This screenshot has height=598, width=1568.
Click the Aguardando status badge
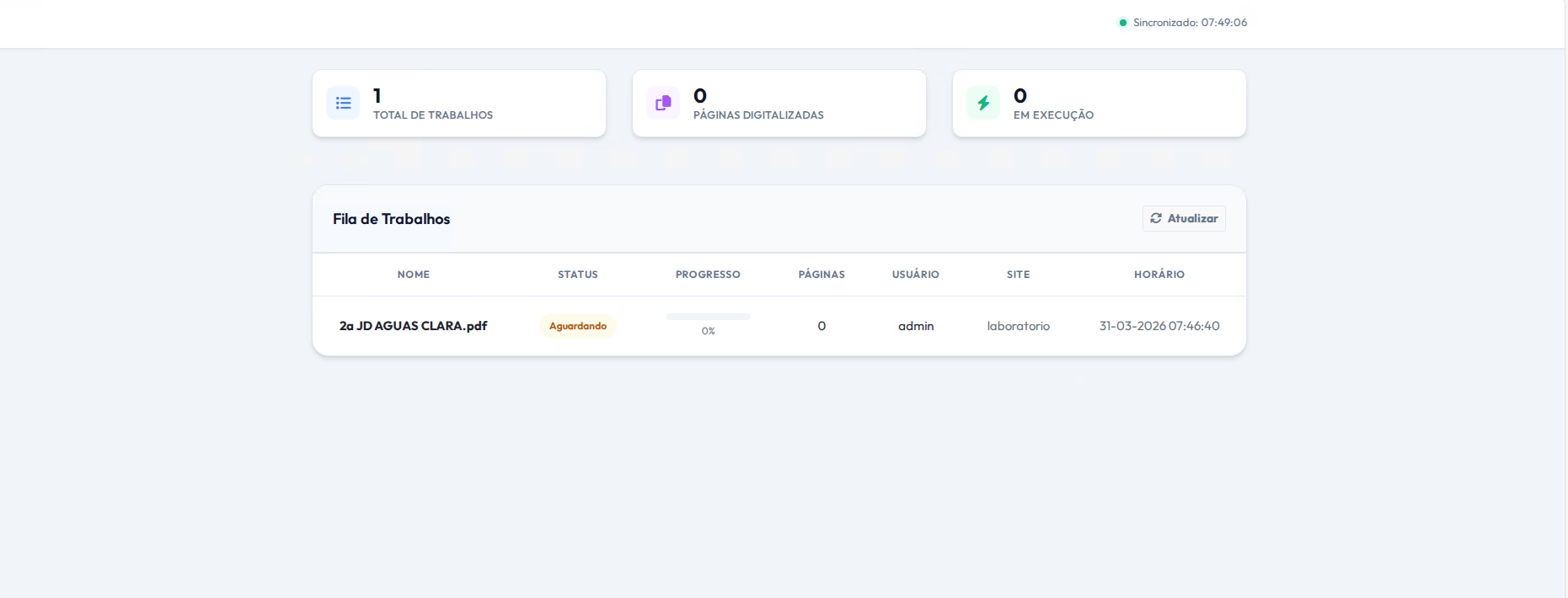tap(578, 326)
